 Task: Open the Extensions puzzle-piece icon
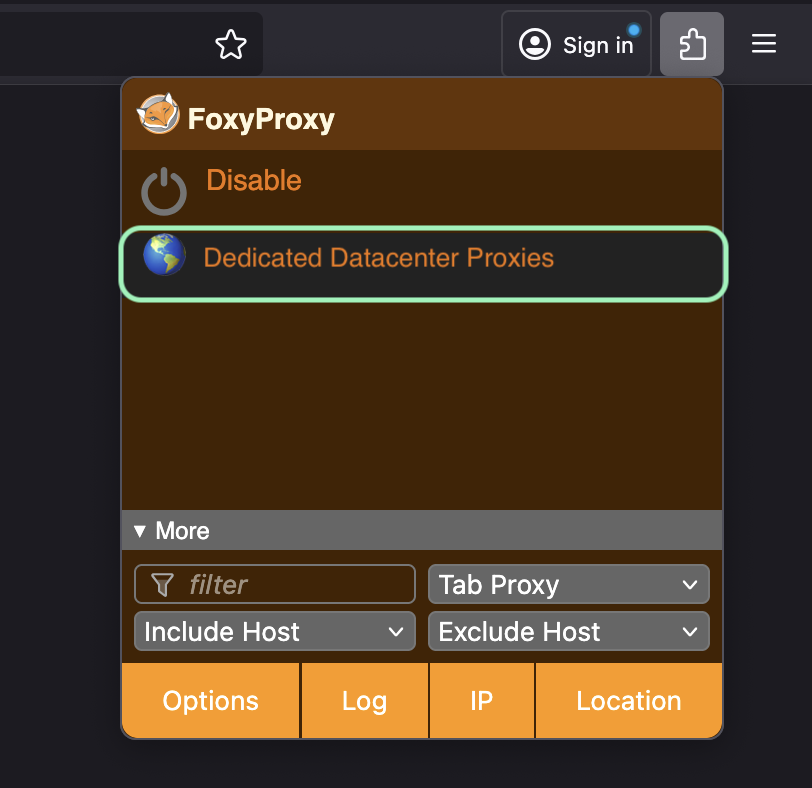691,44
